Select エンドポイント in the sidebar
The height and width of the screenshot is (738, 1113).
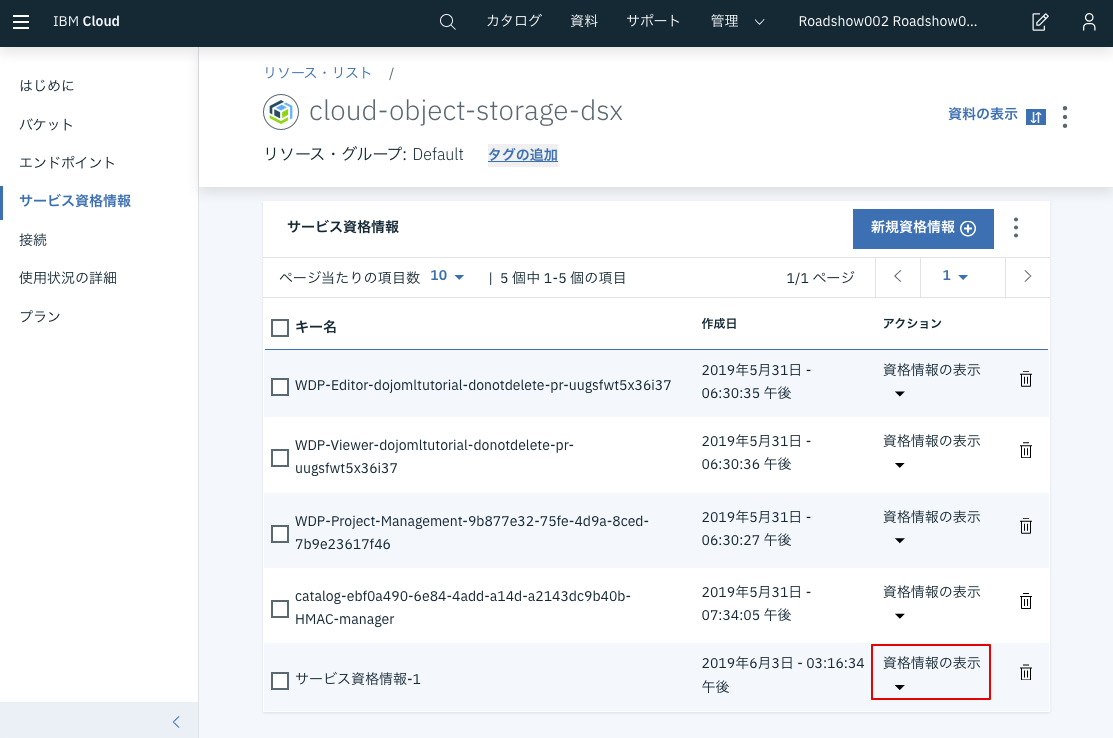tap(67, 163)
